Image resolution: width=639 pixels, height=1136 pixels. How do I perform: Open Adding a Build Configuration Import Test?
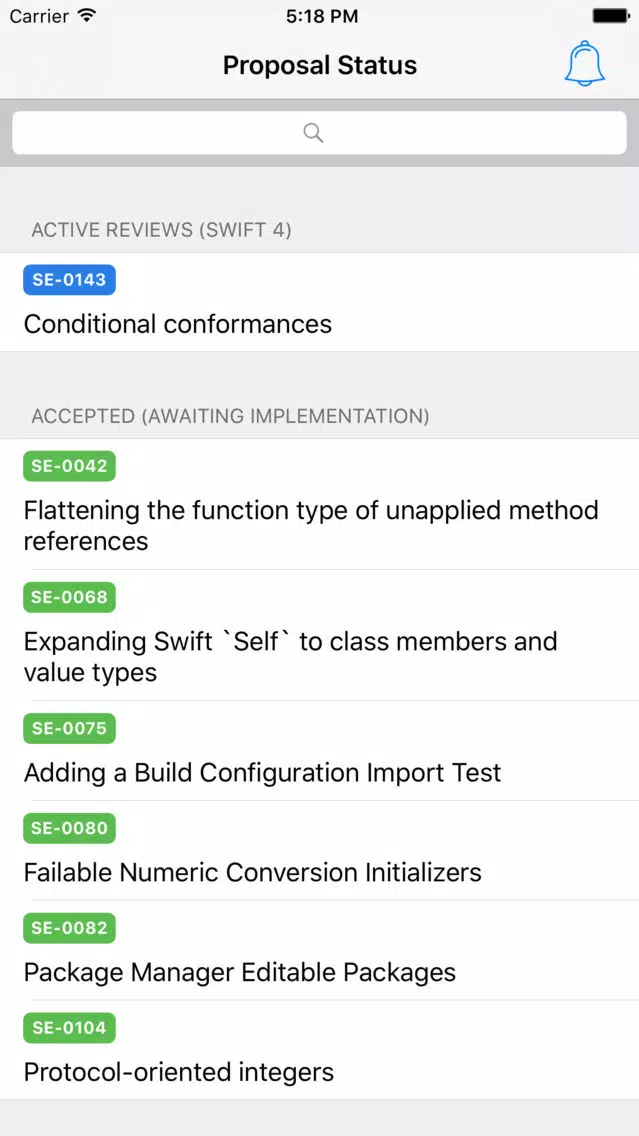click(320, 751)
